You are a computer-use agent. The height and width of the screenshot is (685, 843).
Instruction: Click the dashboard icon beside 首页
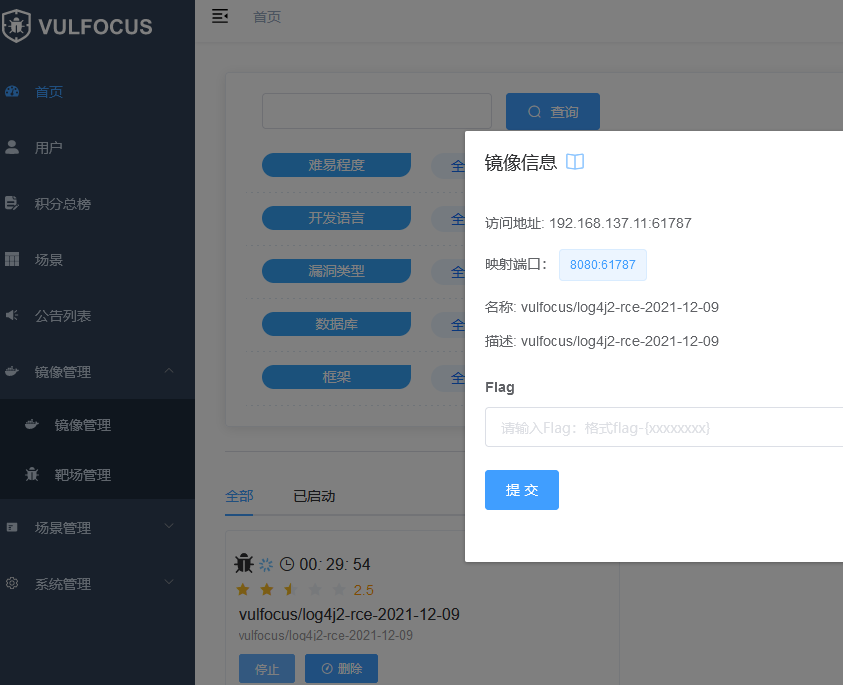tap(12, 92)
